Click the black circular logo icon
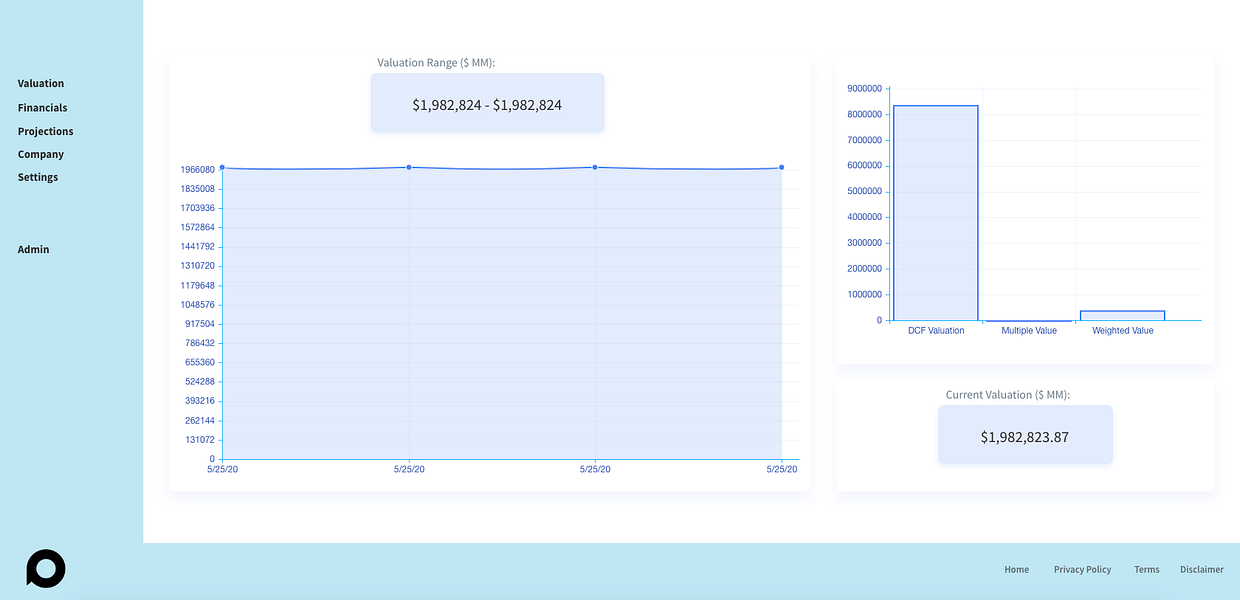Viewport: 1240px width, 600px height. (45, 569)
